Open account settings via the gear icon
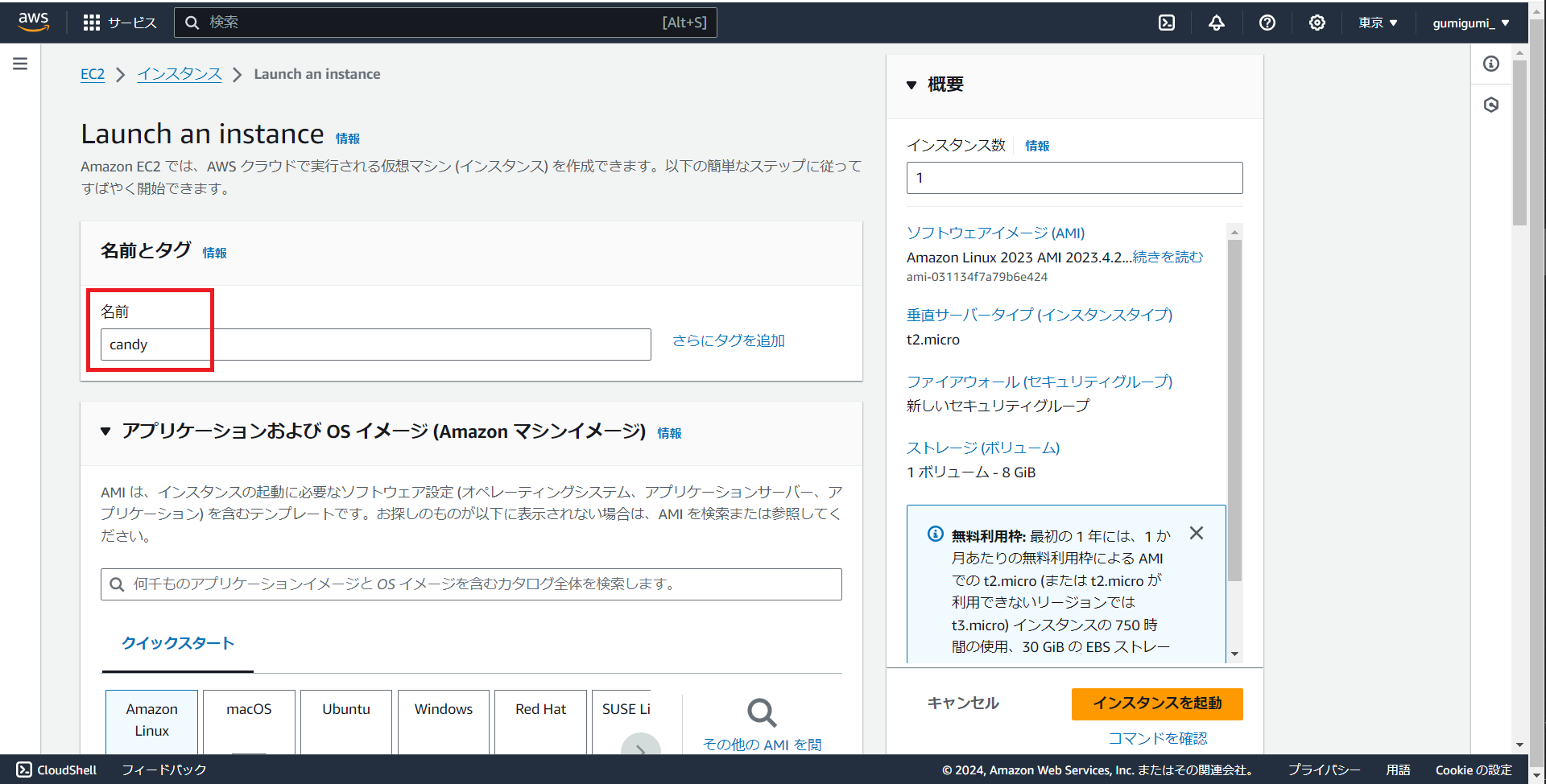 tap(1317, 22)
